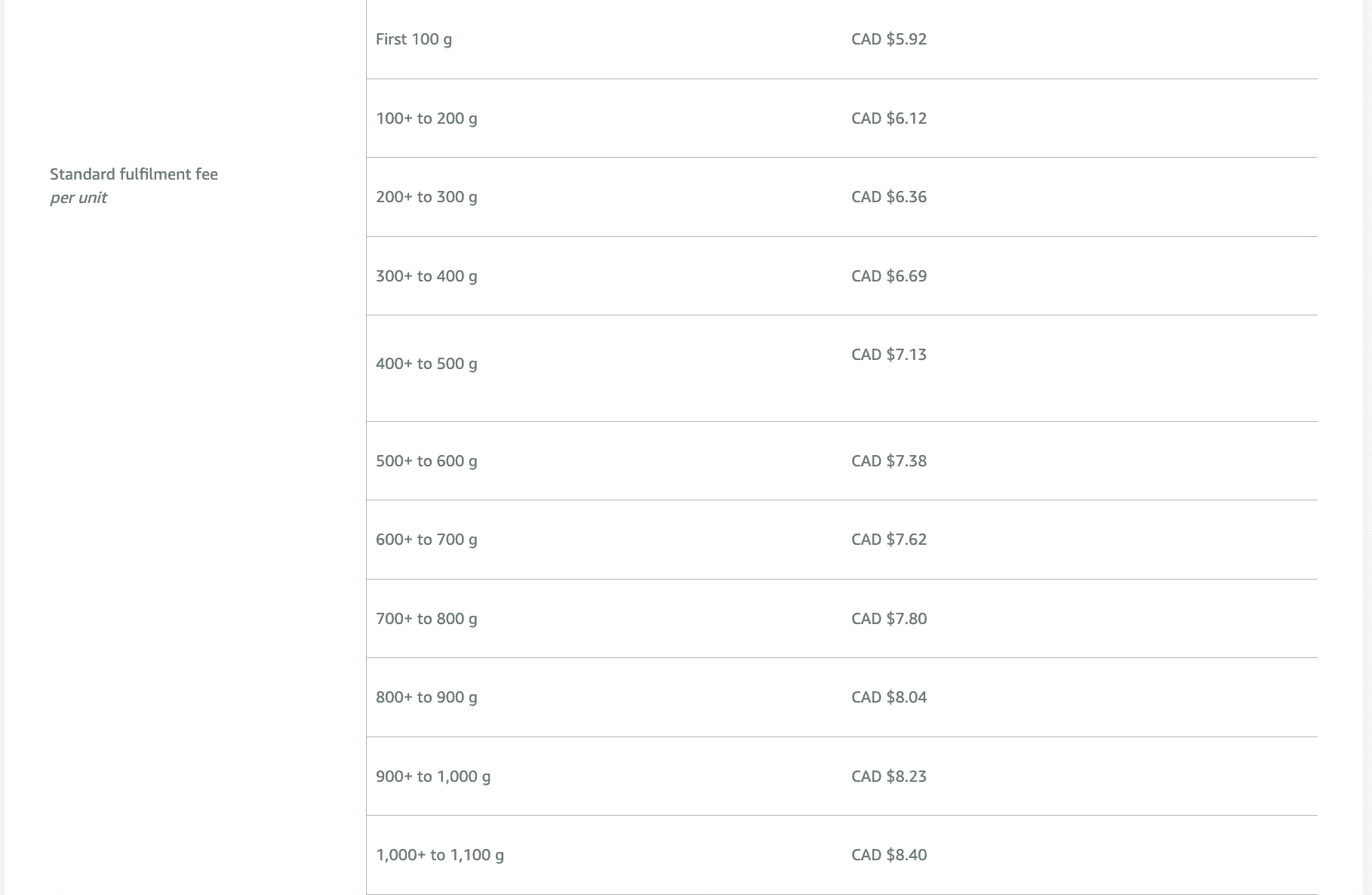Select the CAD $8.40 fee amount
Screen dimensions: 1372x895
click(x=888, y=855)
